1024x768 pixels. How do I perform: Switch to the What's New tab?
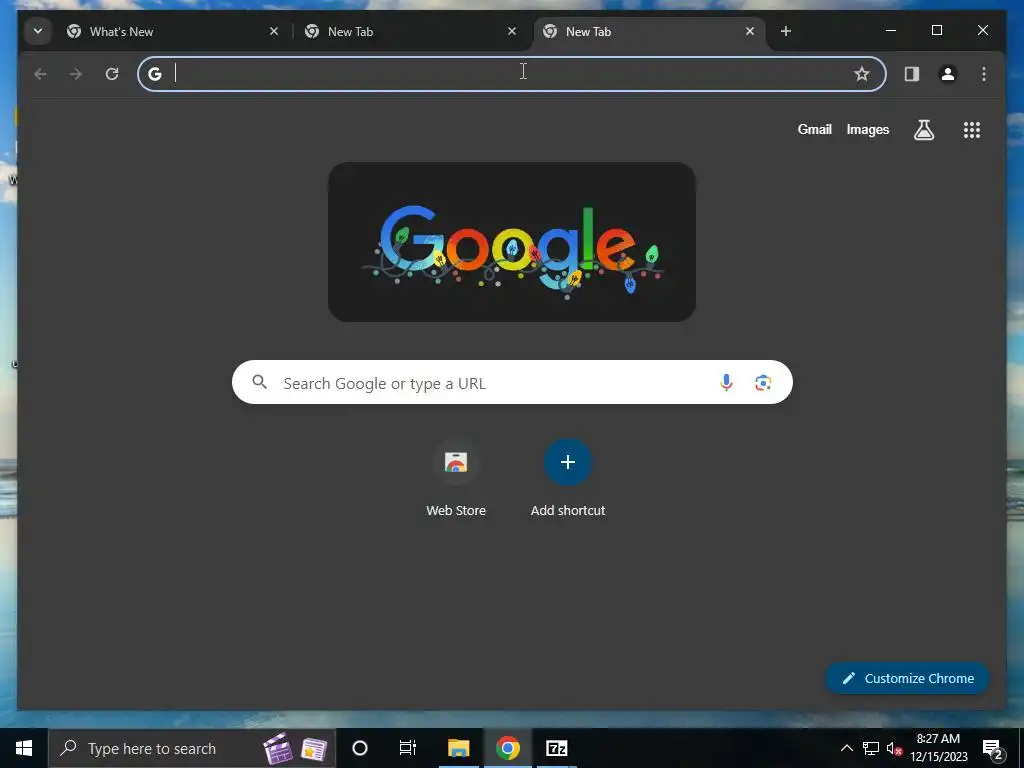173,31
